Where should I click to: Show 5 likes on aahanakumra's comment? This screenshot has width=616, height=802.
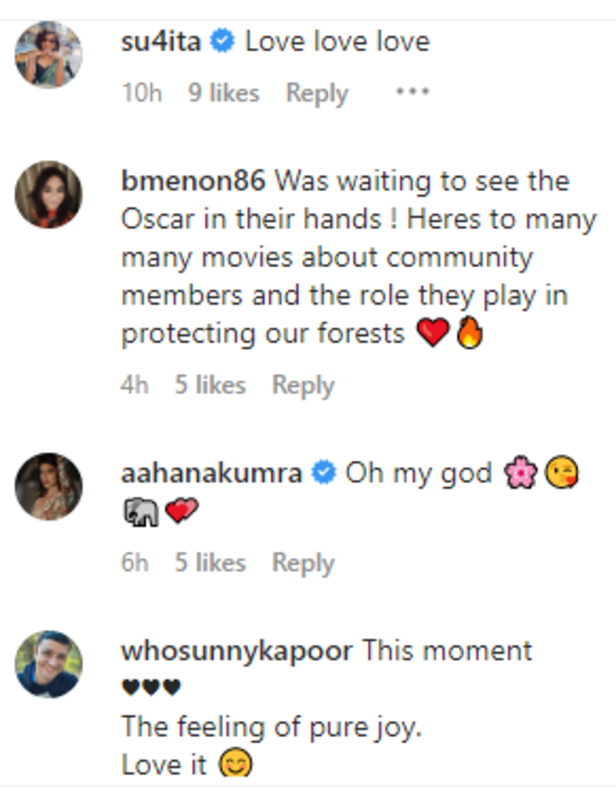(x=210, y=563)
